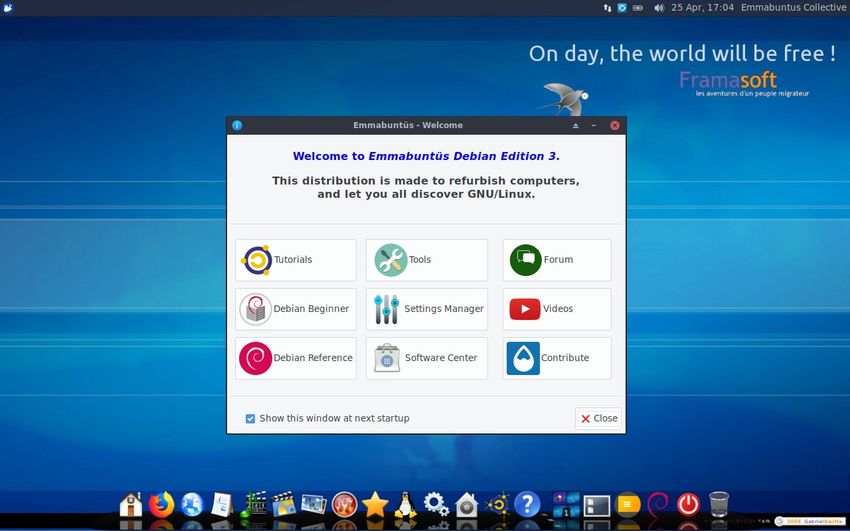The width and height of the screenshot is (850, 531).
Task: Launch Firefox from the dock
Action: point(162,504)
